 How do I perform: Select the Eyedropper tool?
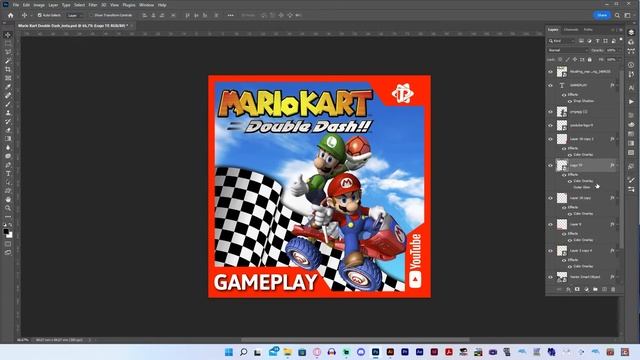point(8,87)
